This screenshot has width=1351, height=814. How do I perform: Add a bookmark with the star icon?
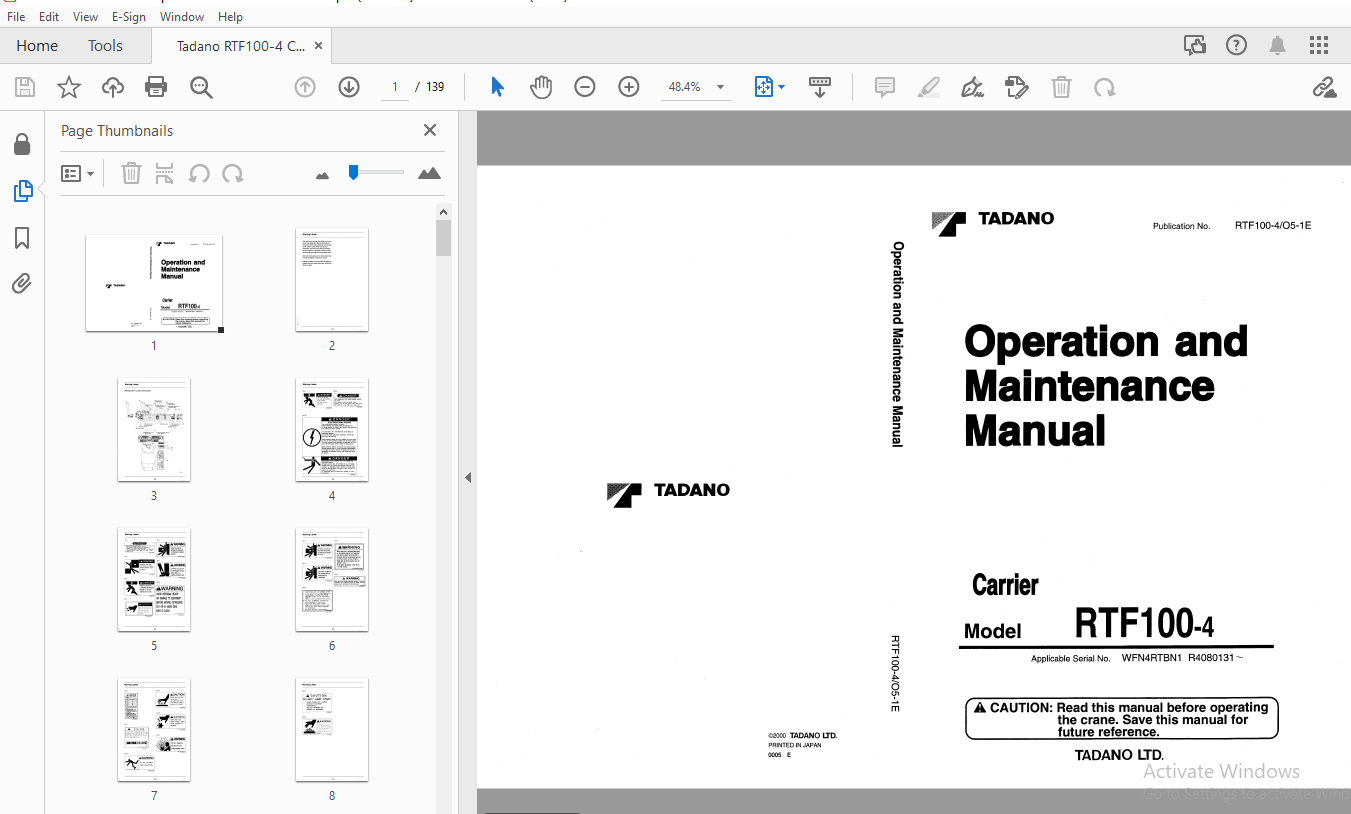pos(69,87)
